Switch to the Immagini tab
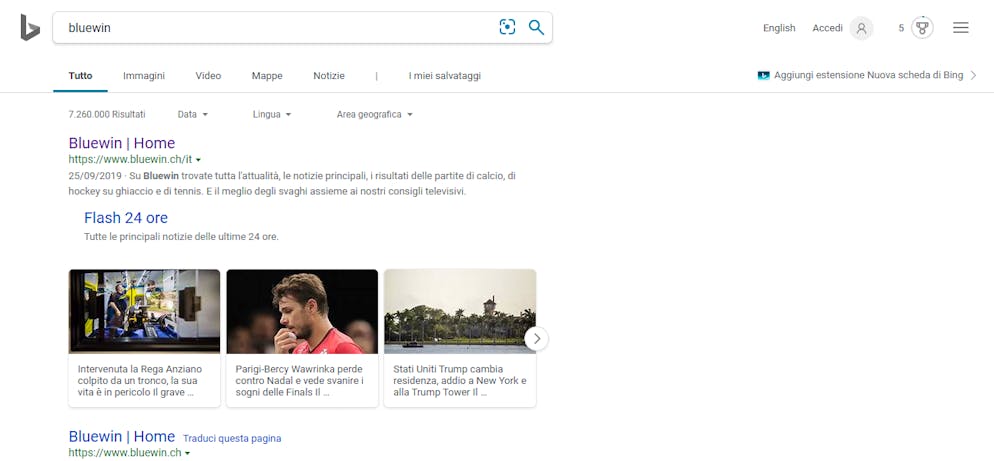The image size is (994, 461). point(144,75)
